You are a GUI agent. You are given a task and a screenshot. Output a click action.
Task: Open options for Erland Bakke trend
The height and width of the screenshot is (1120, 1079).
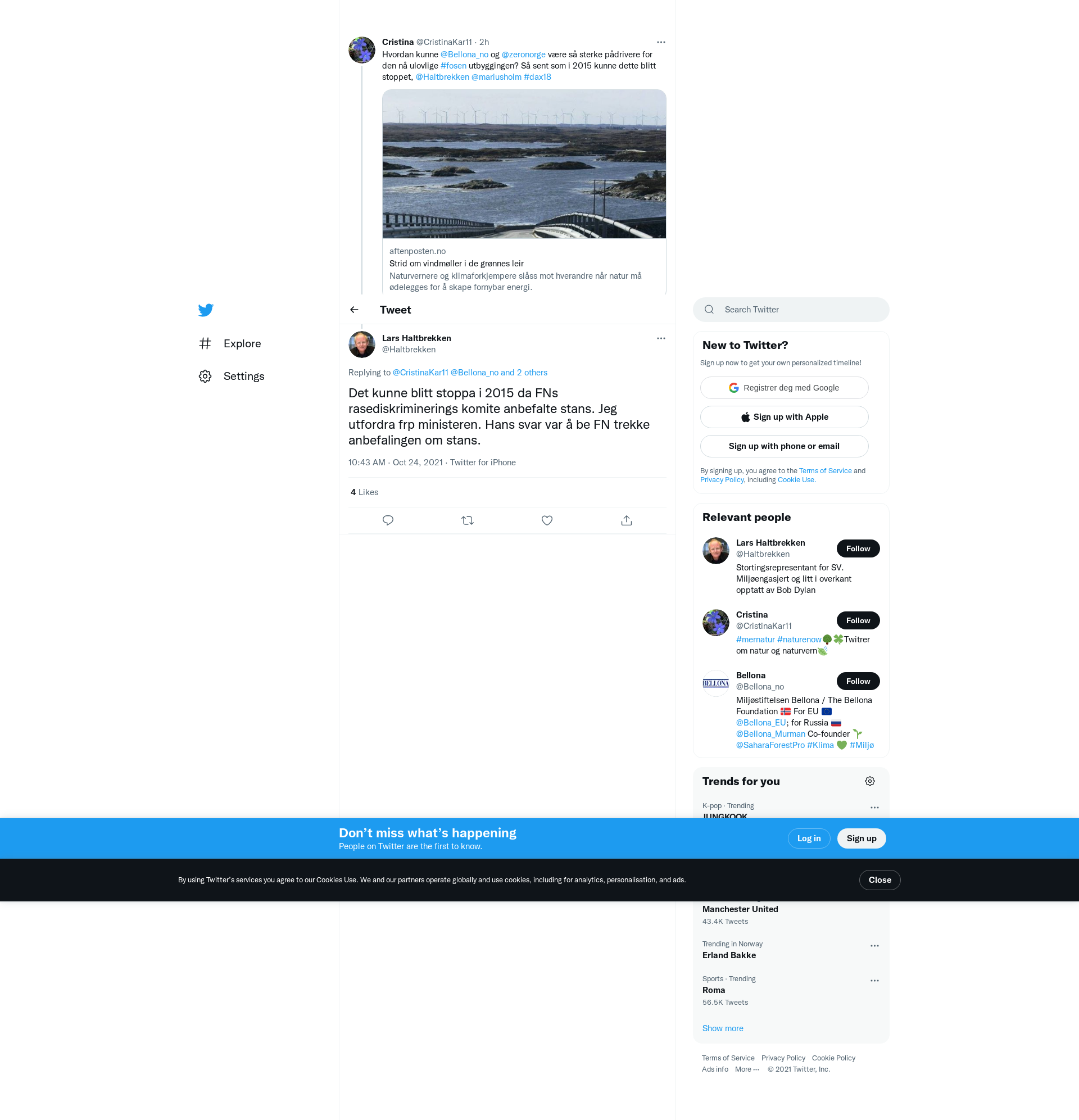pos(874,946)
